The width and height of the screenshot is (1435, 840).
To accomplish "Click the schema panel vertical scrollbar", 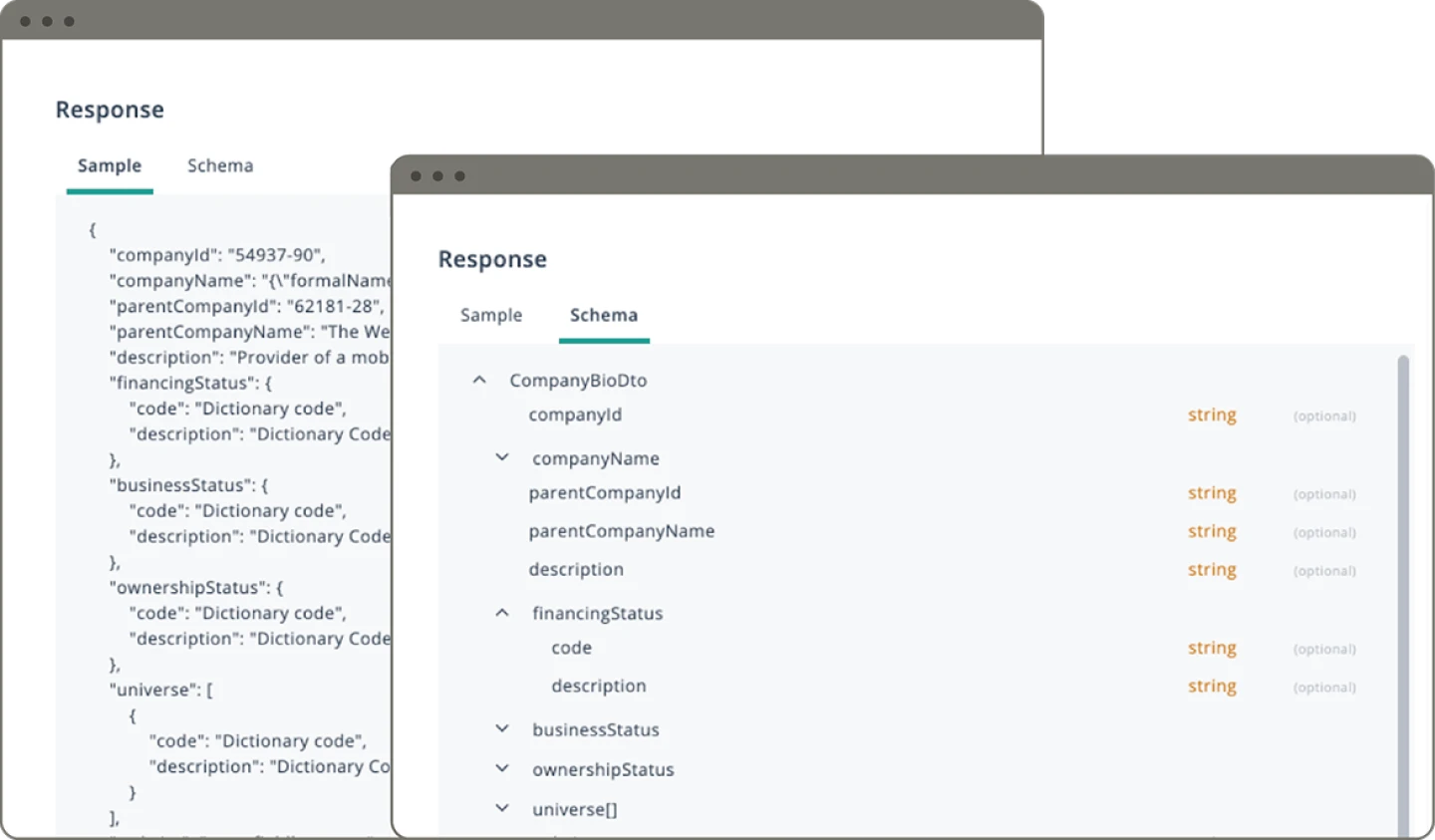I will [1403, 594].
